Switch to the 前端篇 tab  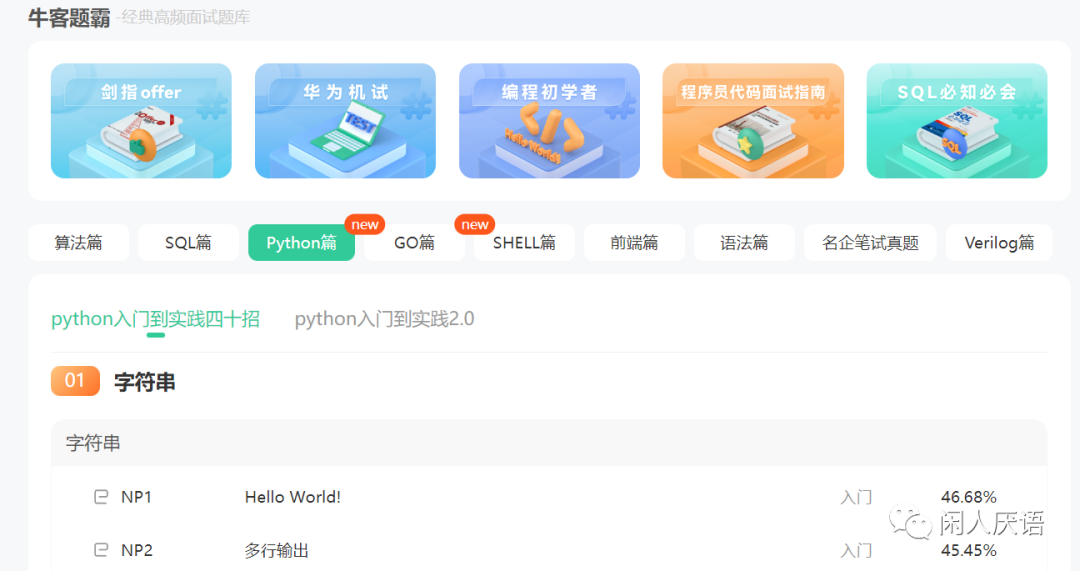[x=634, y=242]
